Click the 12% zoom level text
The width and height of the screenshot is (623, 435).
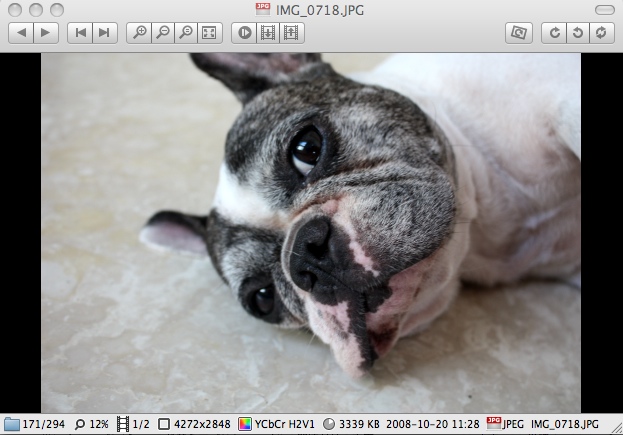click(99, 424)
